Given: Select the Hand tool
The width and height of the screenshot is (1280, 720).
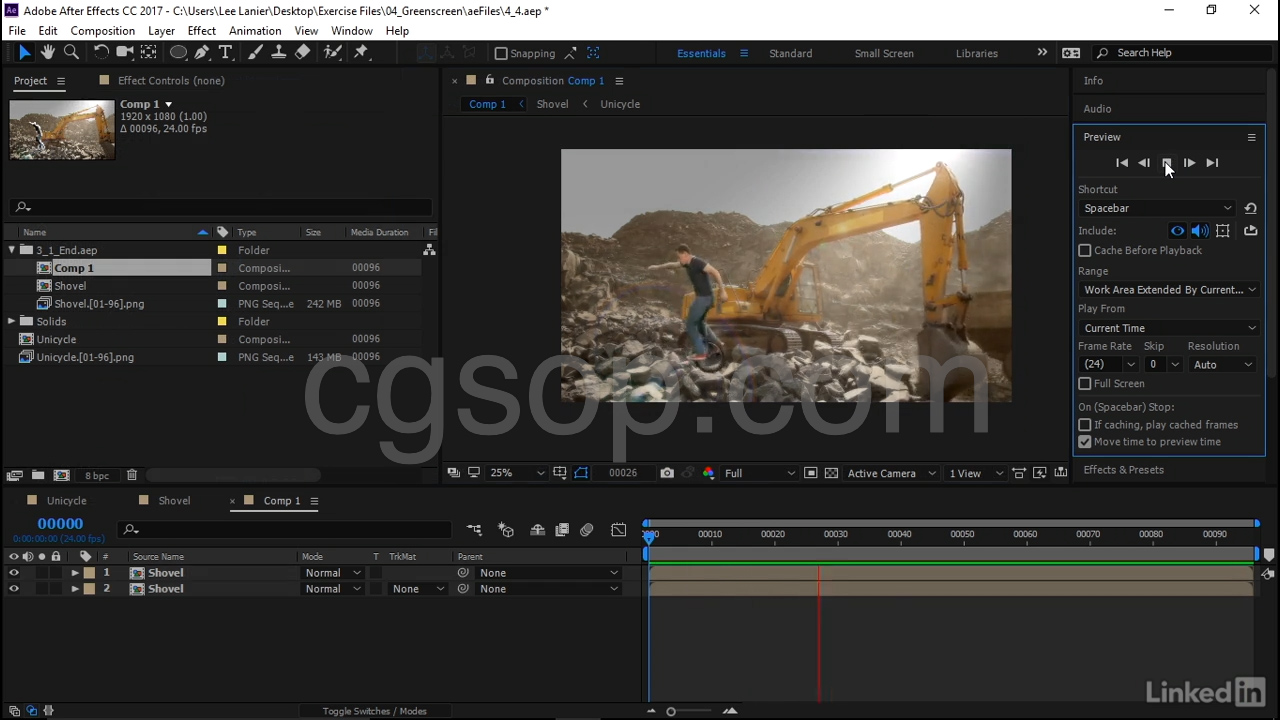Looking at the screenshot, I should 48,53.
